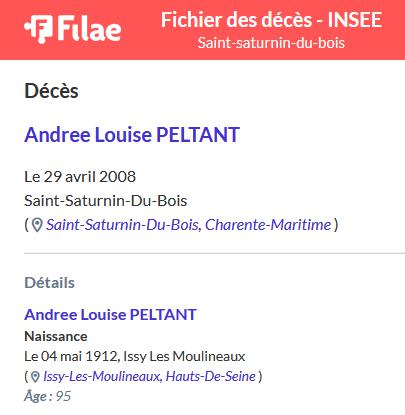Click the Saint-saturnin-du-bois subtitle in the red banner
Image resolution: width=405 pixels, height=415 pixels.
271,43
